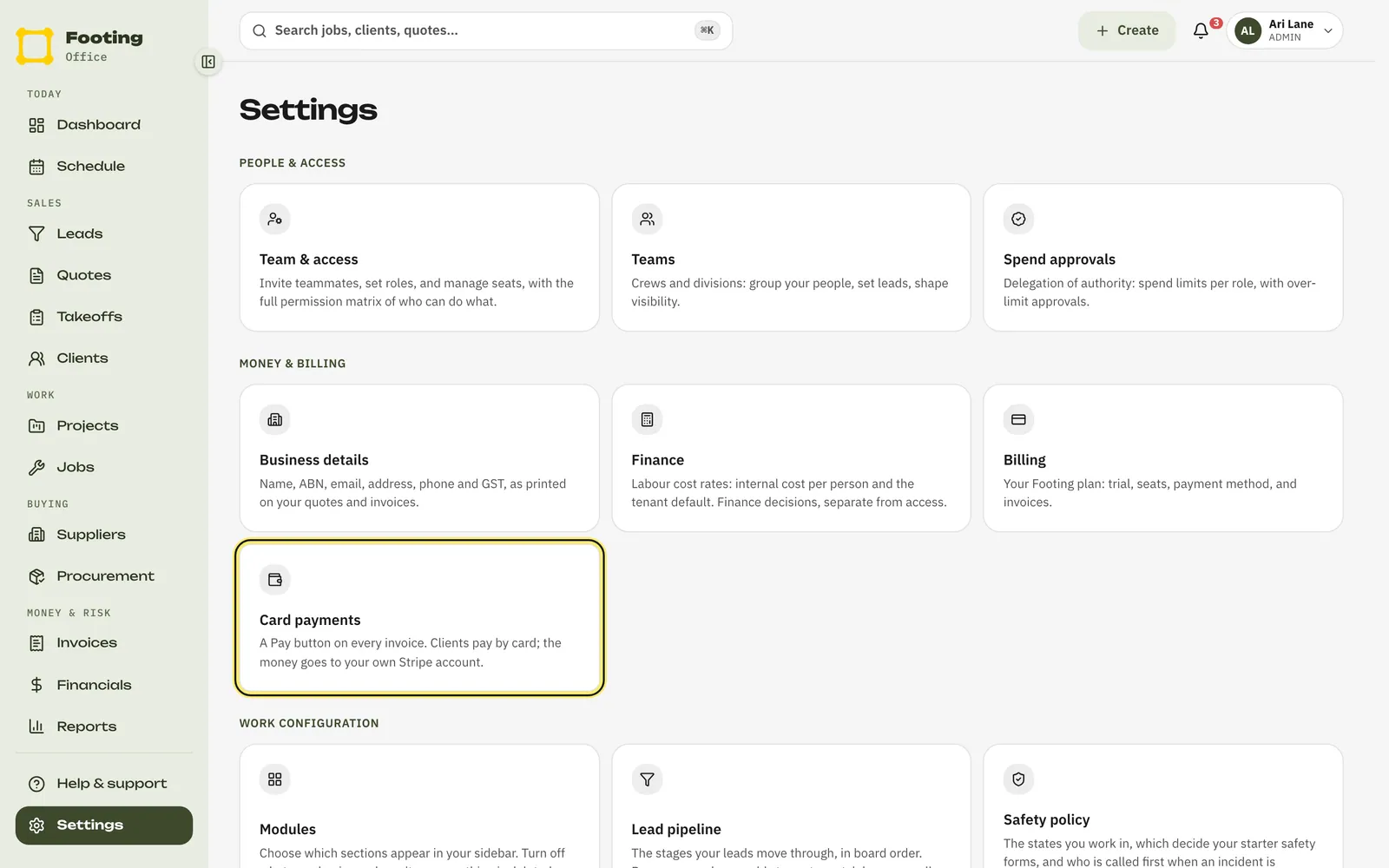Click the AL avatar circle
The image size is (1389, 868).
[x=1247, y=30]
